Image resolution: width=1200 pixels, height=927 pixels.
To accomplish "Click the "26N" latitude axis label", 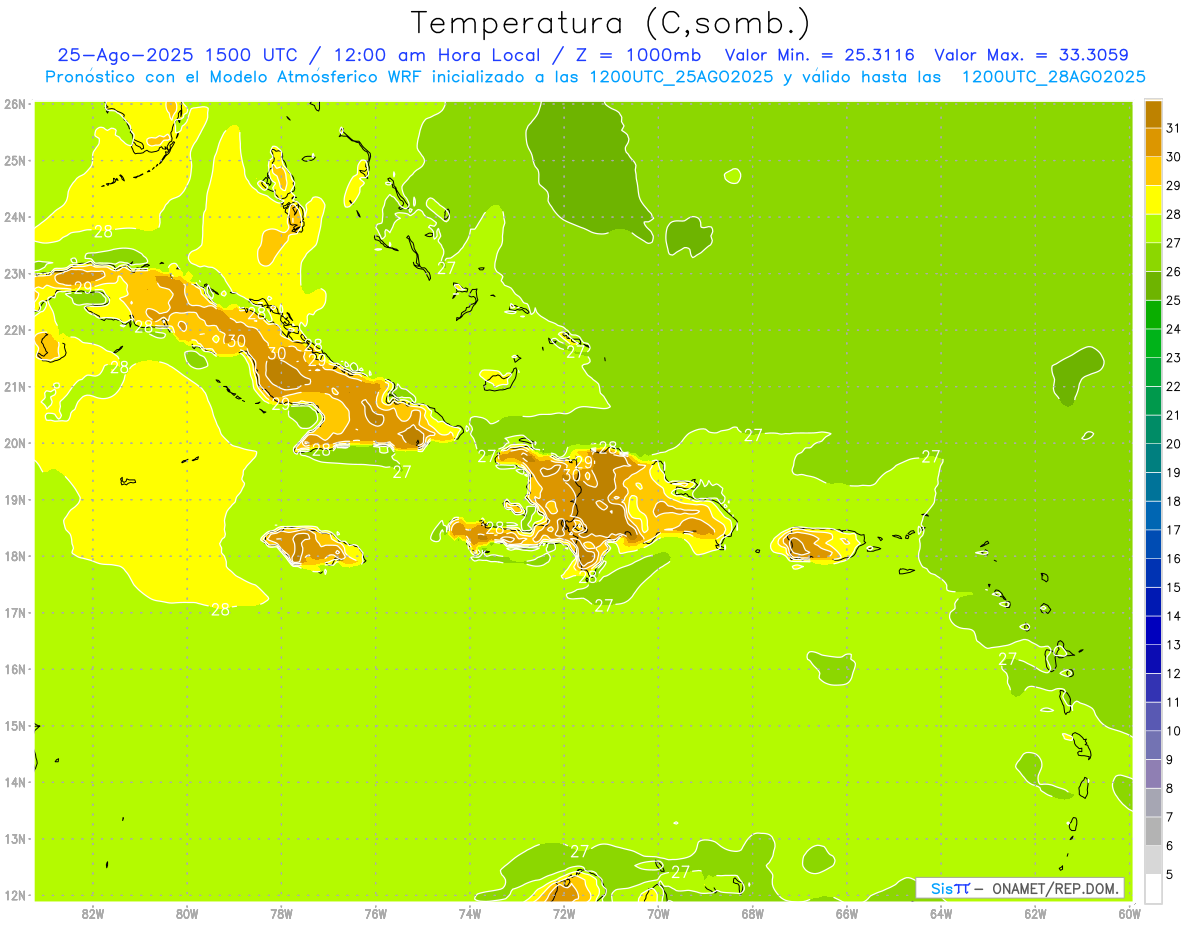I will point(15,104).
